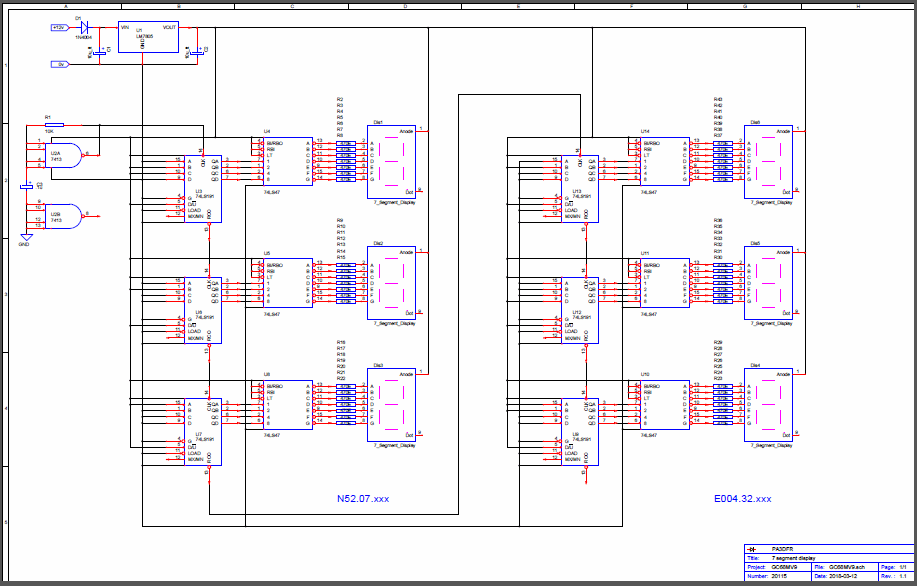Click the E004.32.xxx text label

pos(742,498)
